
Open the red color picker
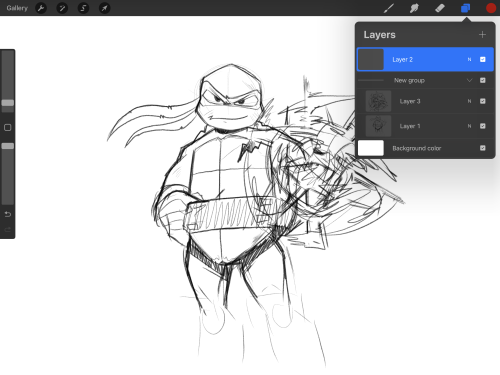[491, 8]
